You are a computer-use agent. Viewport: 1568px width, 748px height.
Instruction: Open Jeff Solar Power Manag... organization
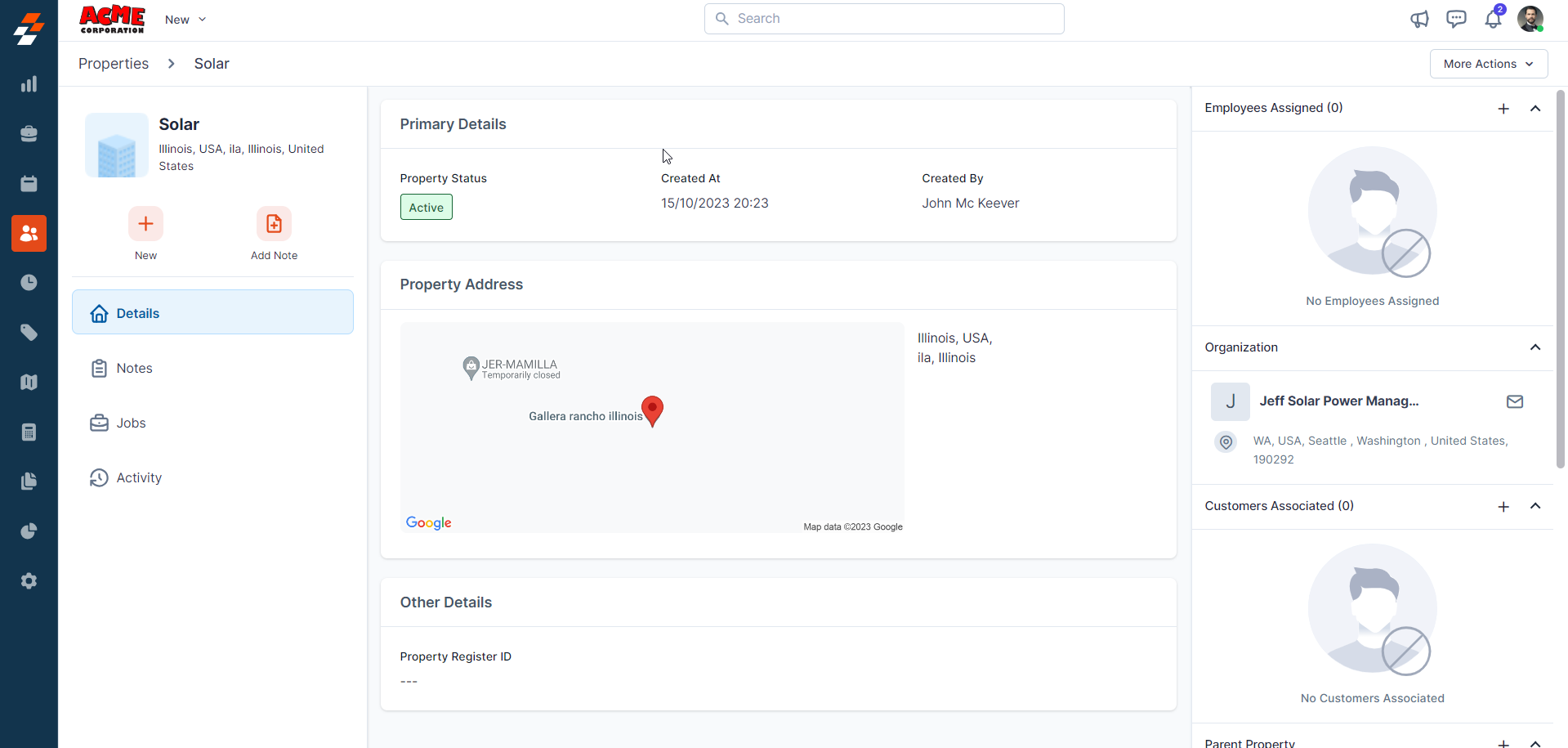coord(1339,401)
